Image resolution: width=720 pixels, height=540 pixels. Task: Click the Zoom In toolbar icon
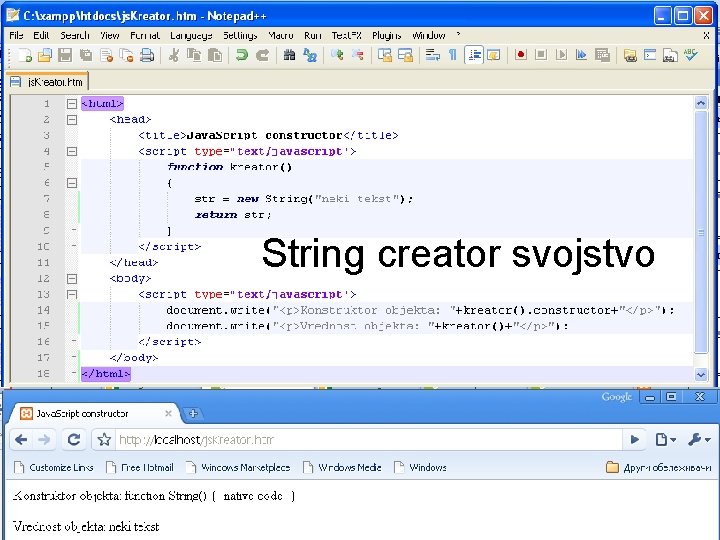click(337, 56)
